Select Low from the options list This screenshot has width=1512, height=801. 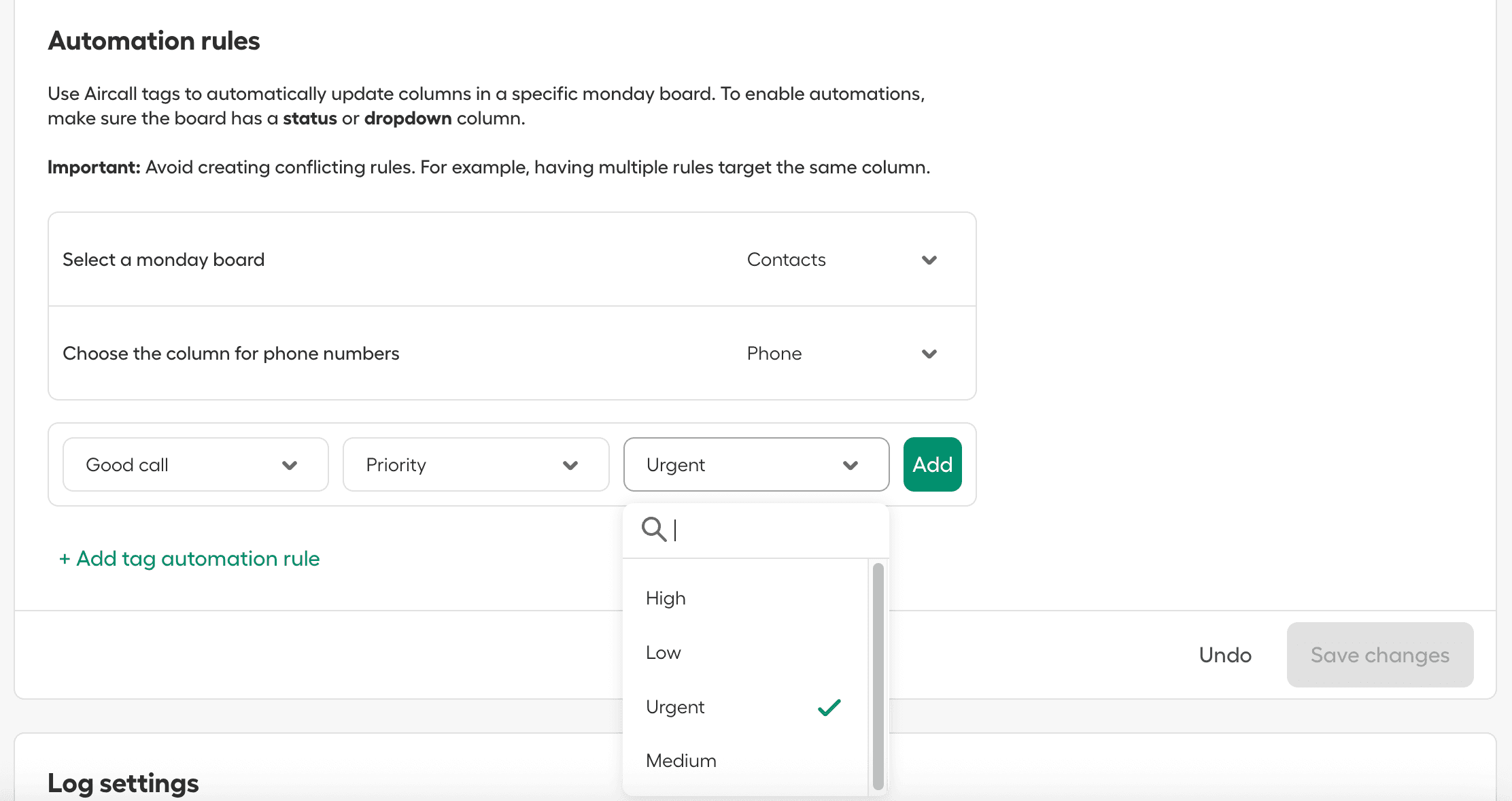pos(664,653)
